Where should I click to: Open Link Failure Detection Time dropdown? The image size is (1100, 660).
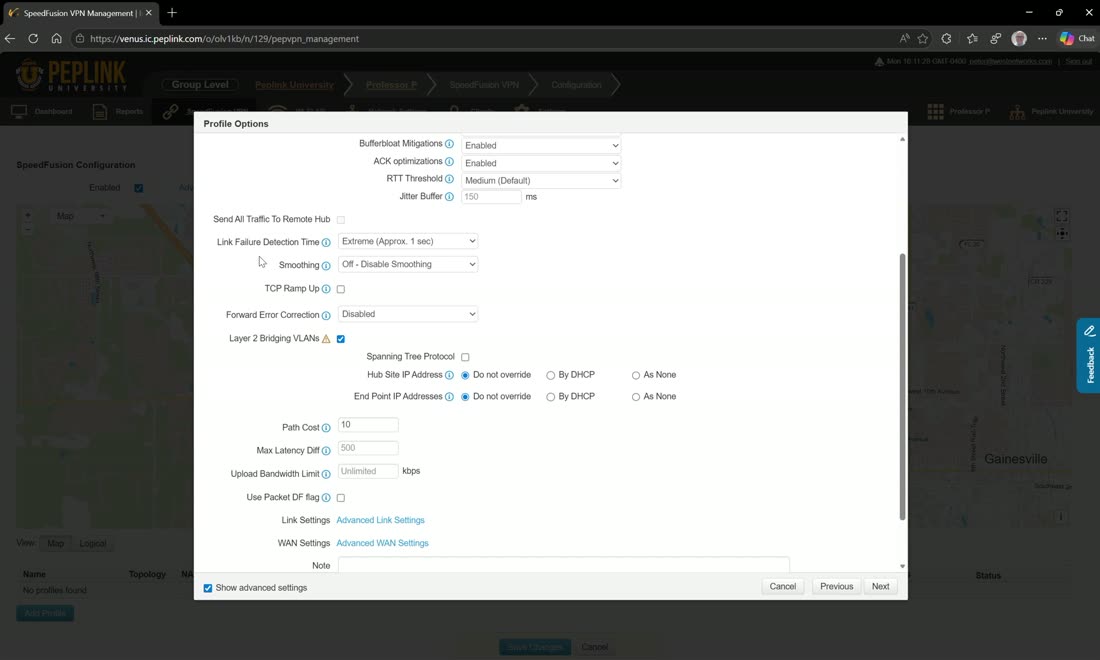point(408,241)
